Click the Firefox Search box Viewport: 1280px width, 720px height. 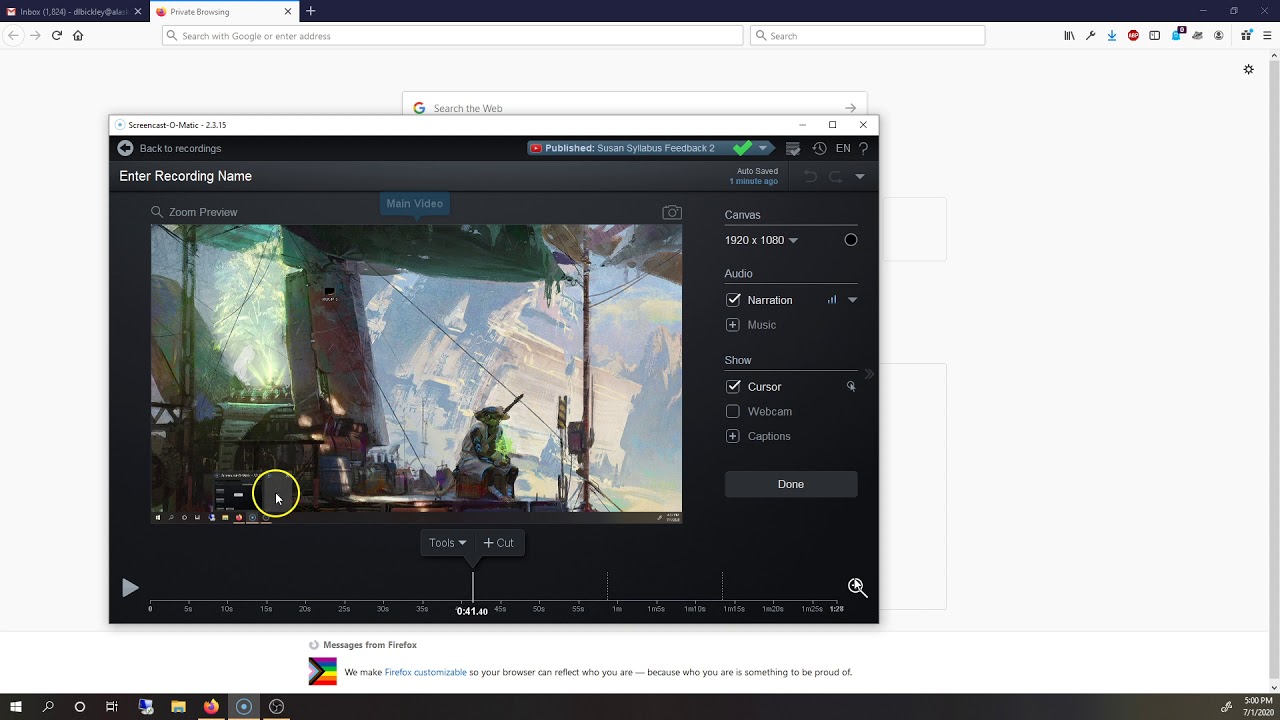[x=867, y=35]
